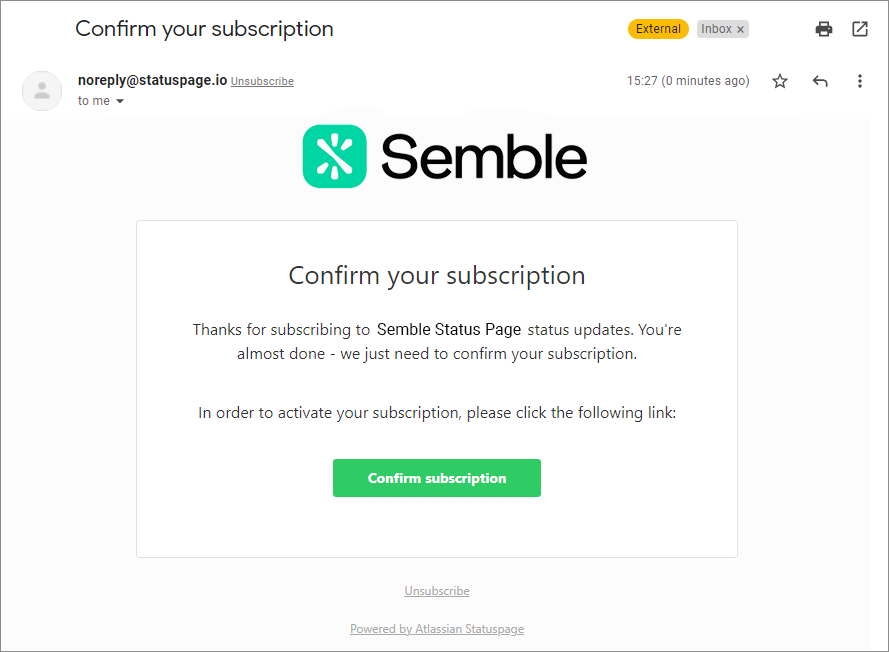Viewport: 889px width, 652px height.
Task: Click the reply arrow icon
Action: pos(820,81)
